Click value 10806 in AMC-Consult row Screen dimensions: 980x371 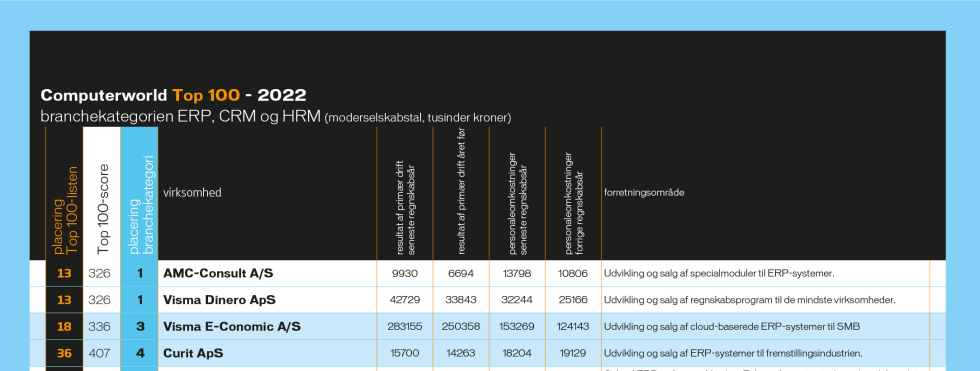coord(573,273)
